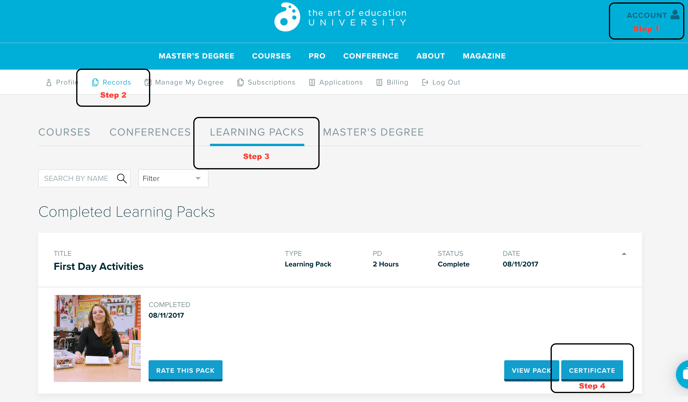Open Master's Degree nav menu
The image size is (688, 402).
pos(196,56)
